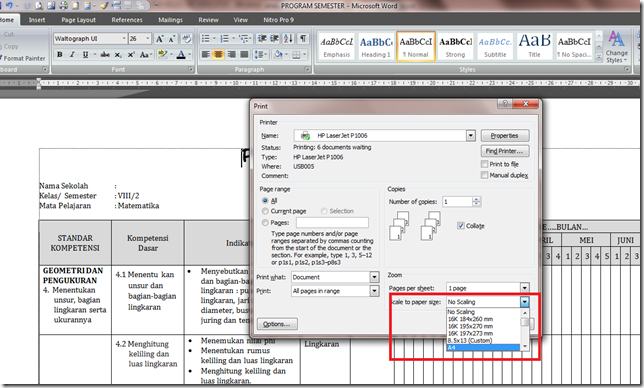Viewport: 644px width, 388px height.
Task: Apply italic formatting in Font group
Action: [72, 55]
